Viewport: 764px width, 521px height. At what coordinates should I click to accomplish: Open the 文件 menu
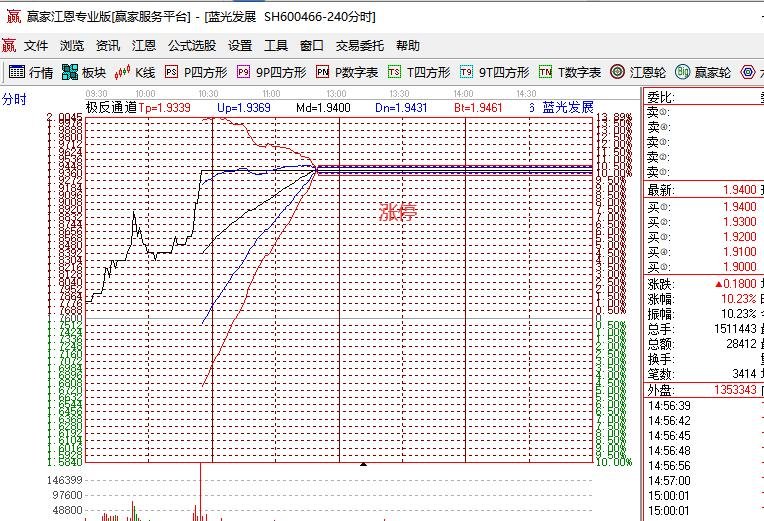36,46
